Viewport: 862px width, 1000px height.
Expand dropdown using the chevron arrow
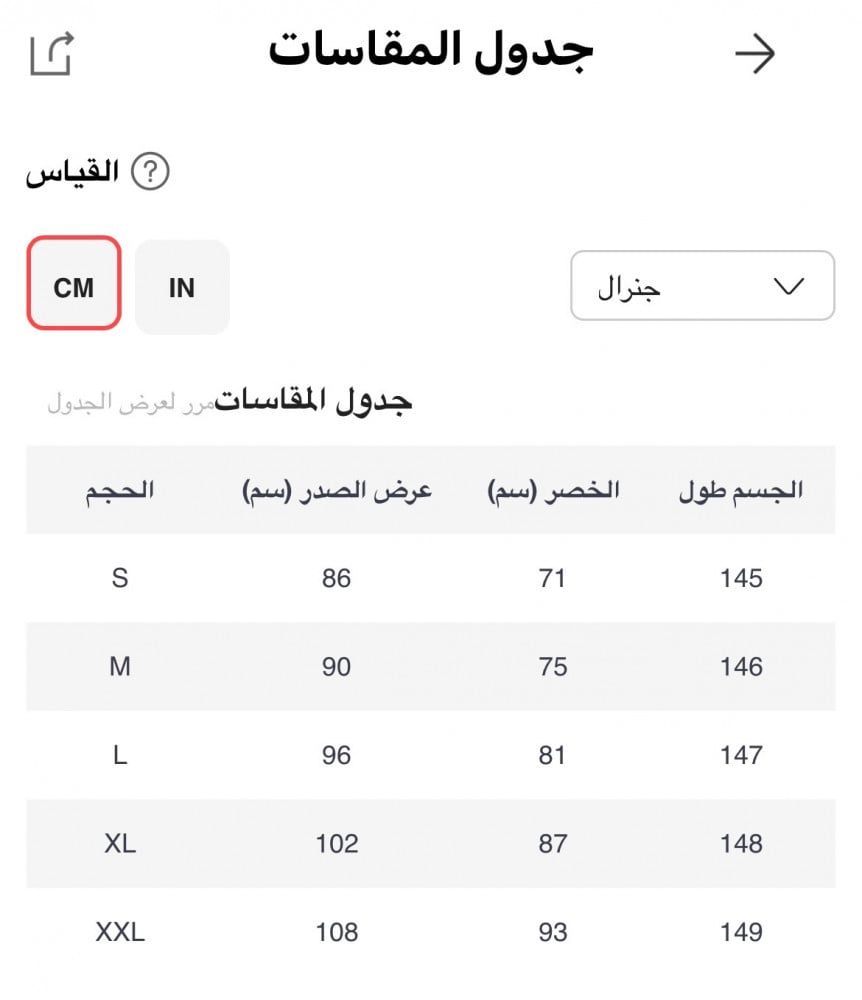click(x=789, y=286)
